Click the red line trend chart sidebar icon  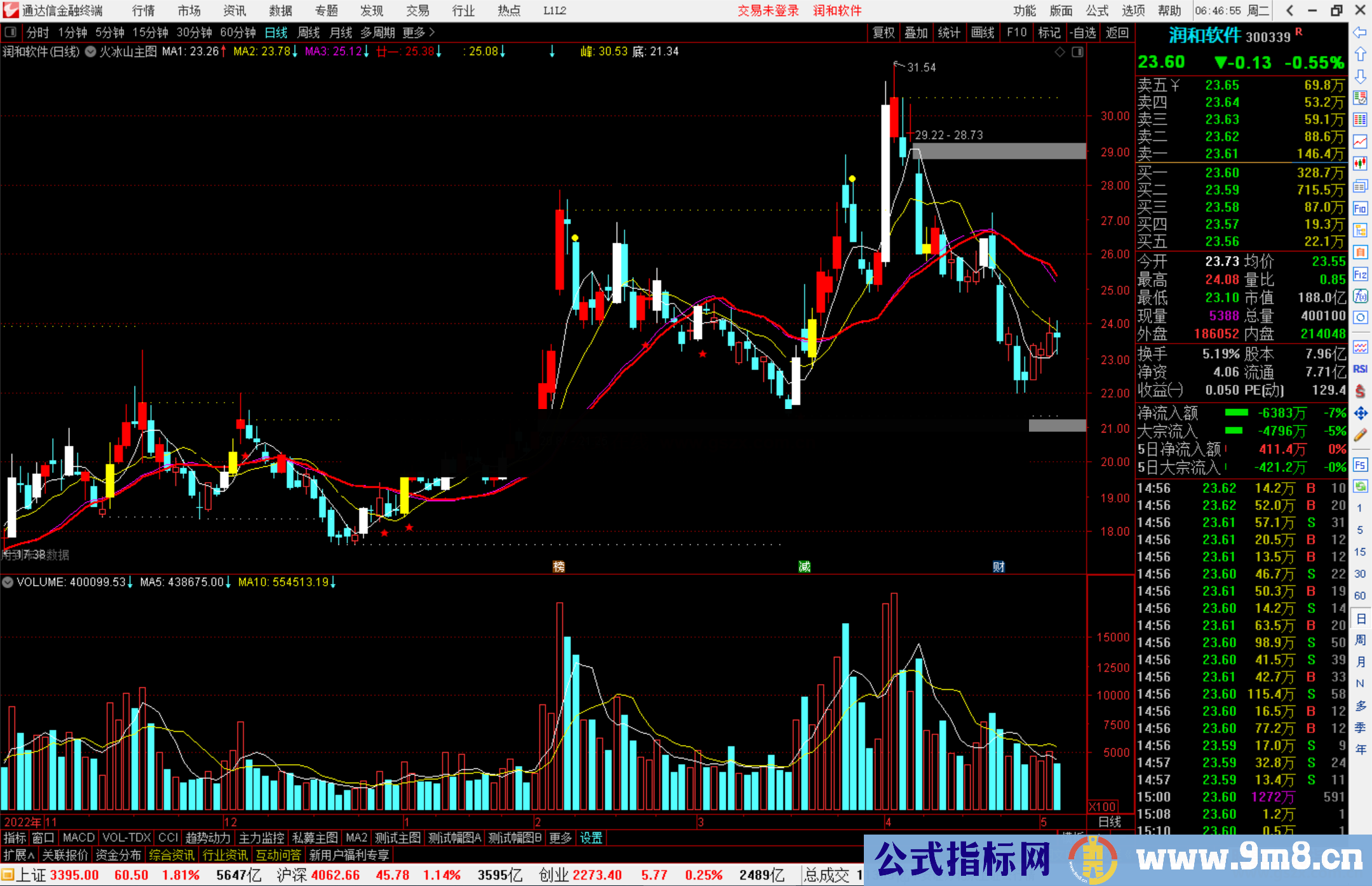click(x=1360, y=141)
